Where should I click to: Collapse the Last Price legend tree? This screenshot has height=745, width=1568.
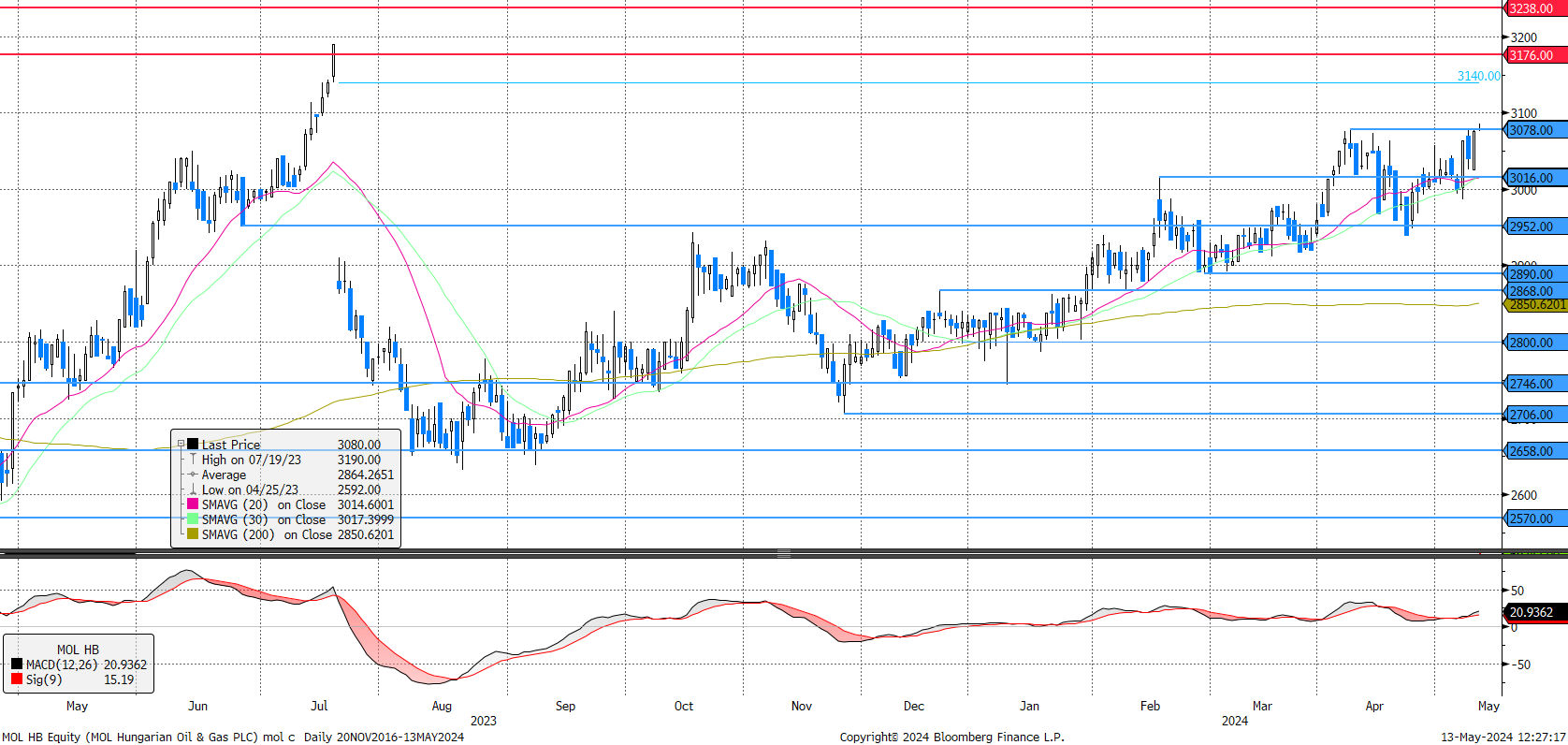coord(181,445)
